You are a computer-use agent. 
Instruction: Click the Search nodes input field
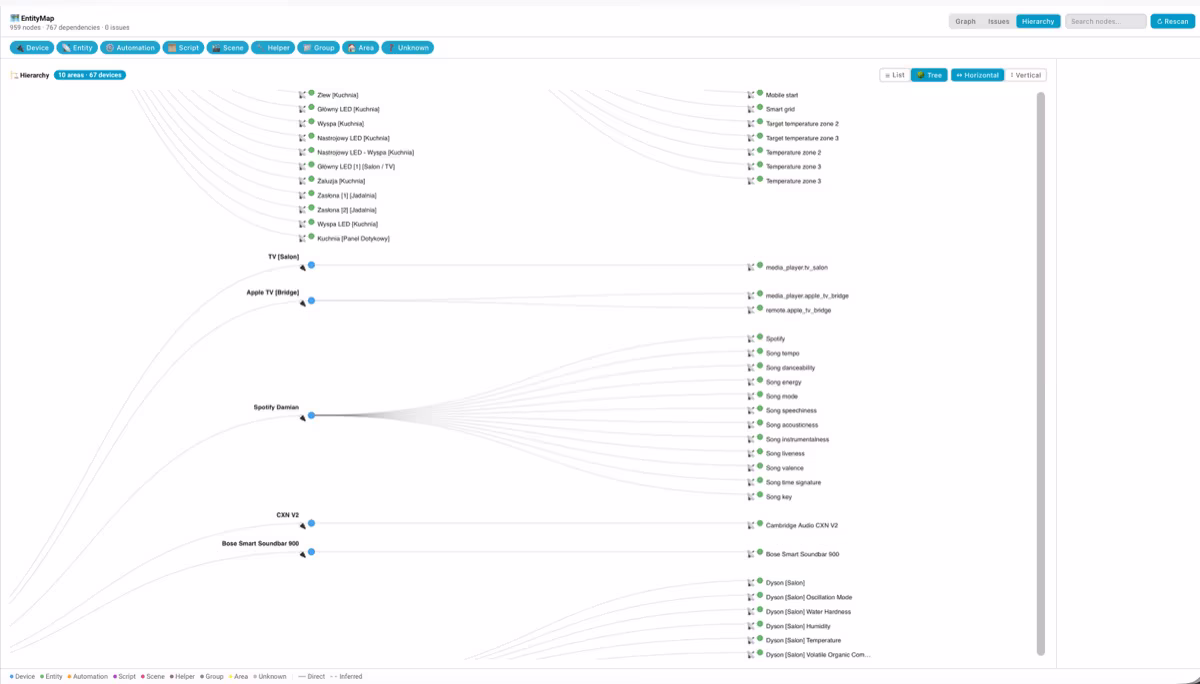click(x=1106, y=21)
